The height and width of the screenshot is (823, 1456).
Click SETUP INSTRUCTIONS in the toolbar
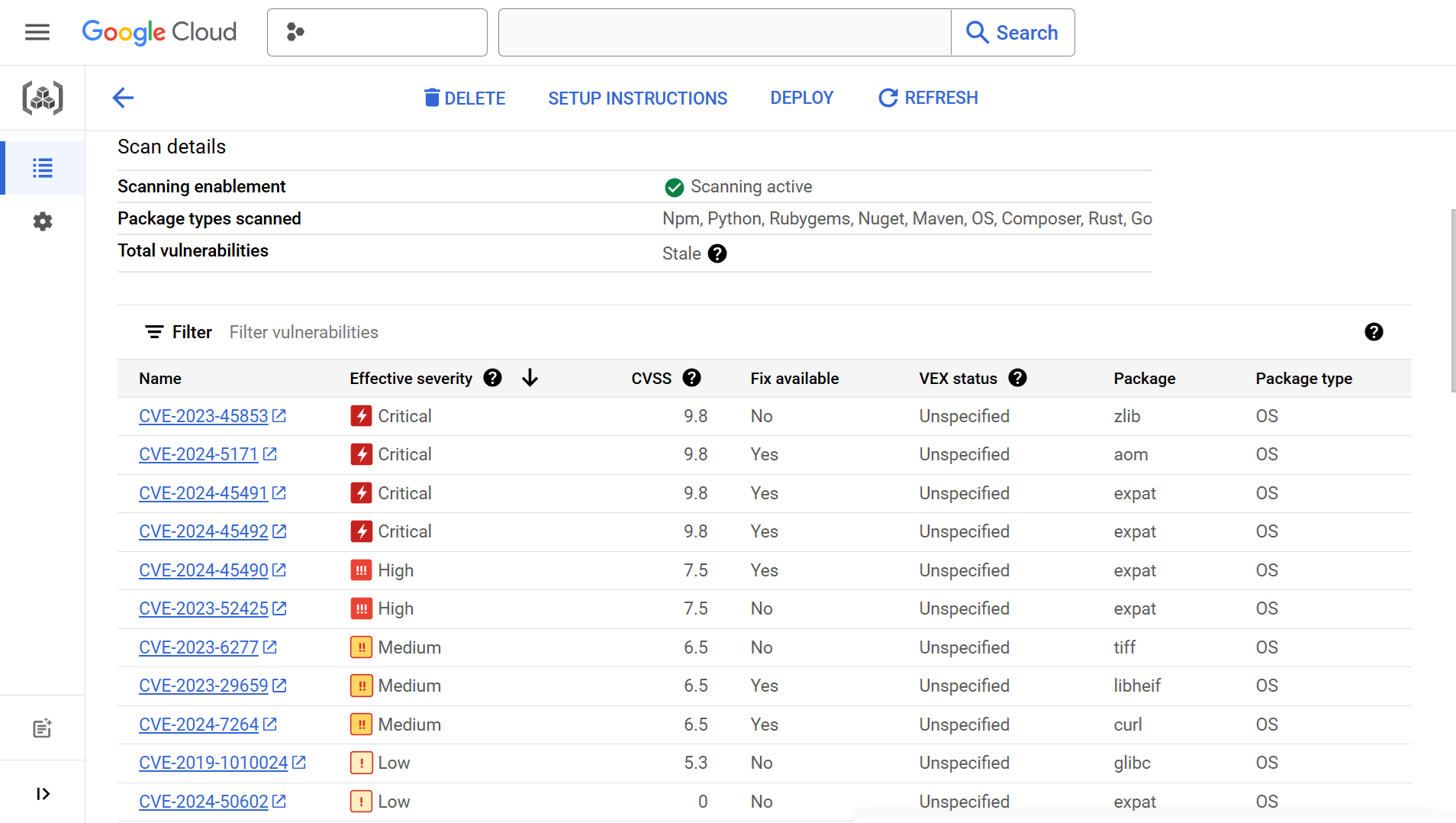pos(637,98)
